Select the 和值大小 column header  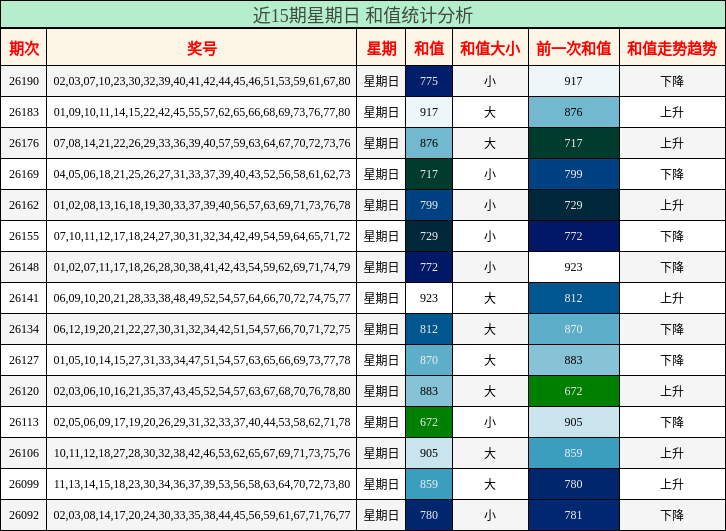click(x=490, y=48)
